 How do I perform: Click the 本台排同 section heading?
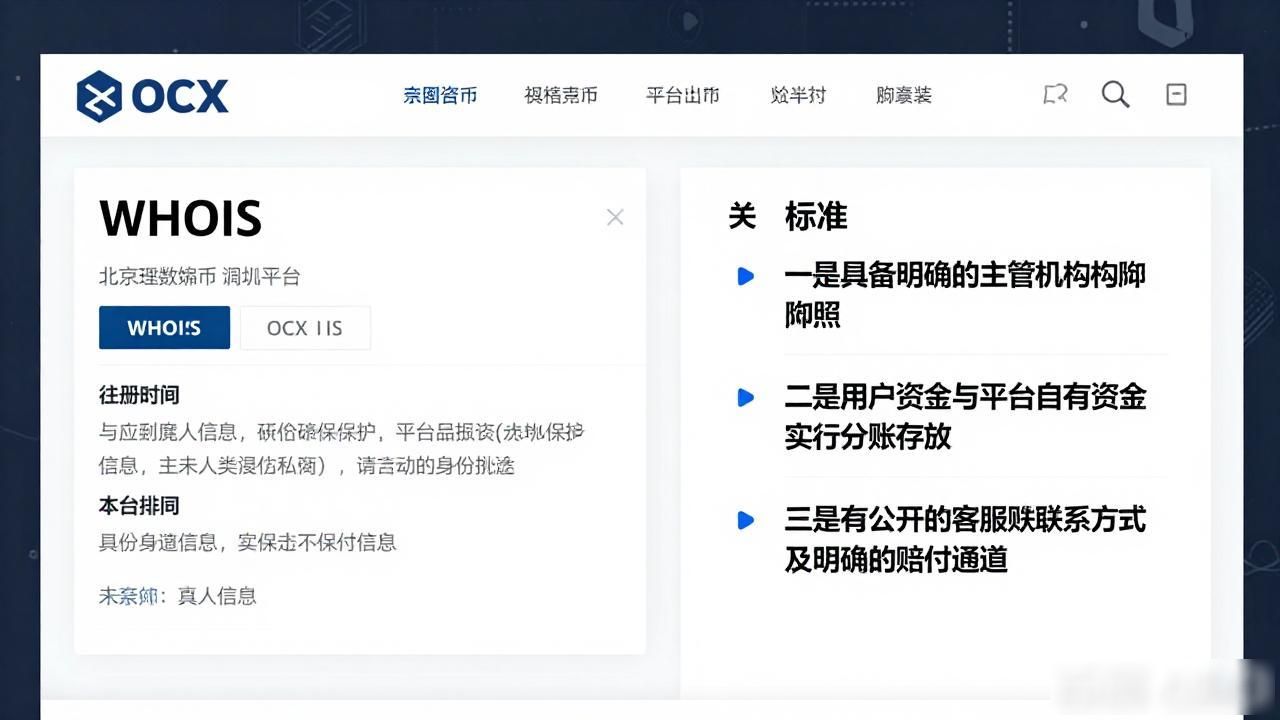tap(139, 506)
